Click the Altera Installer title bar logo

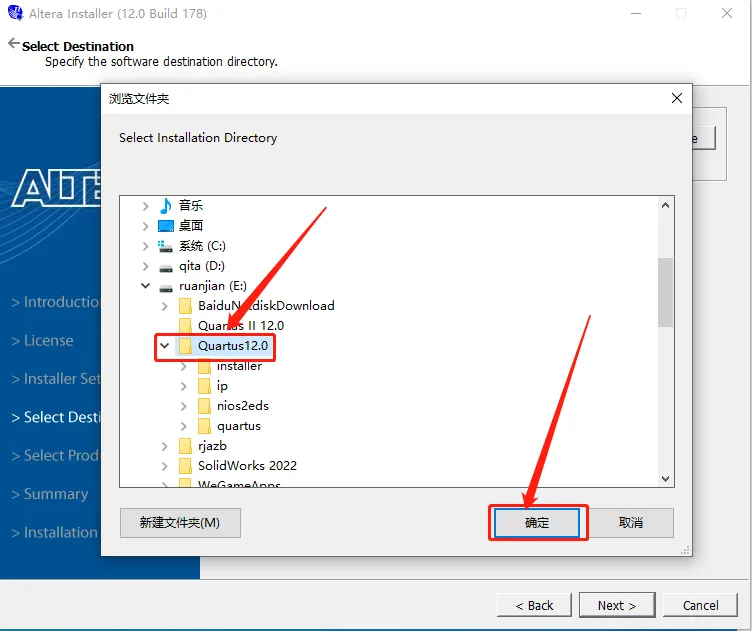pos(15,13)
